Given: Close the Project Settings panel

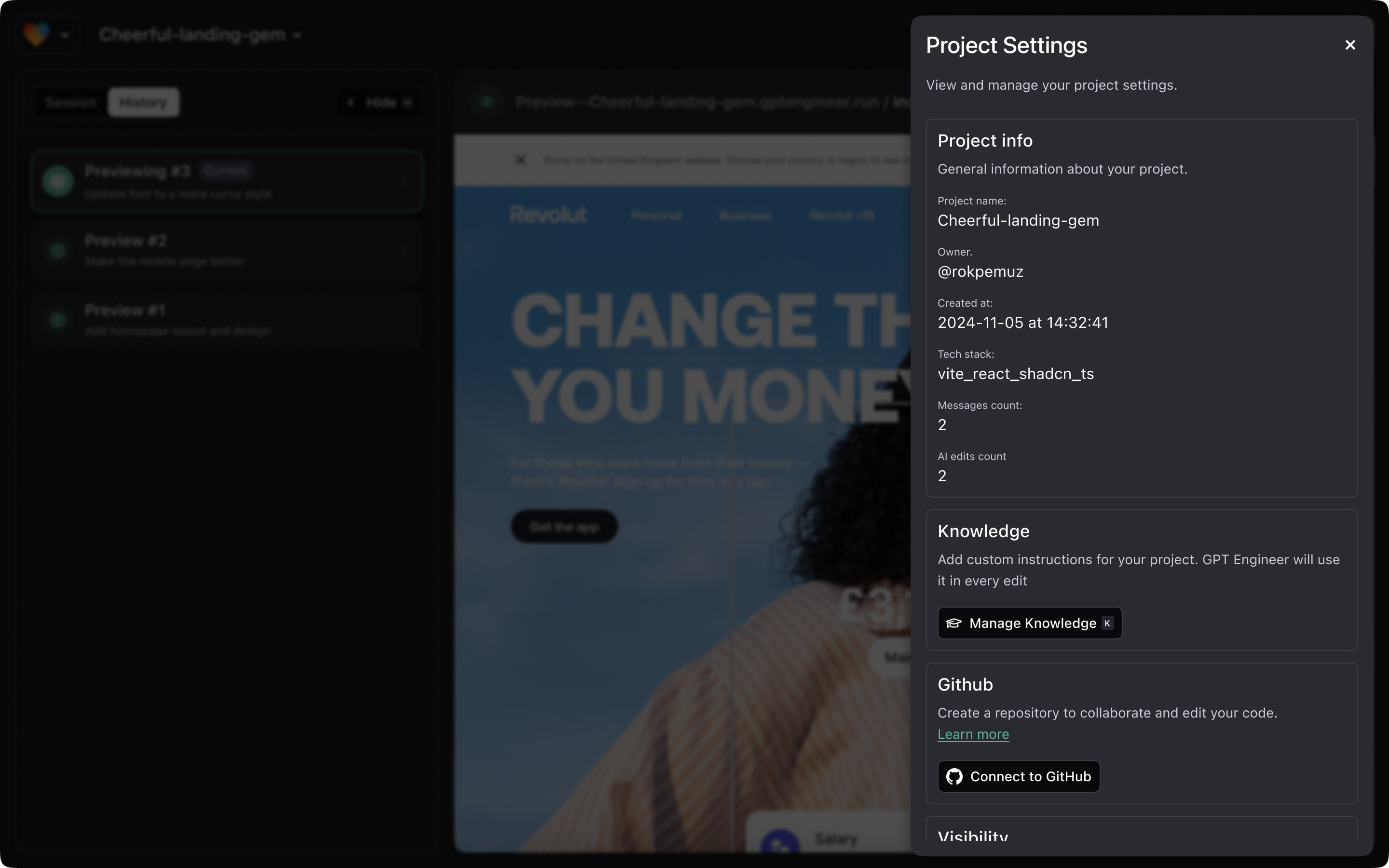Looking at the screenshot, I should click(1350, 45).
